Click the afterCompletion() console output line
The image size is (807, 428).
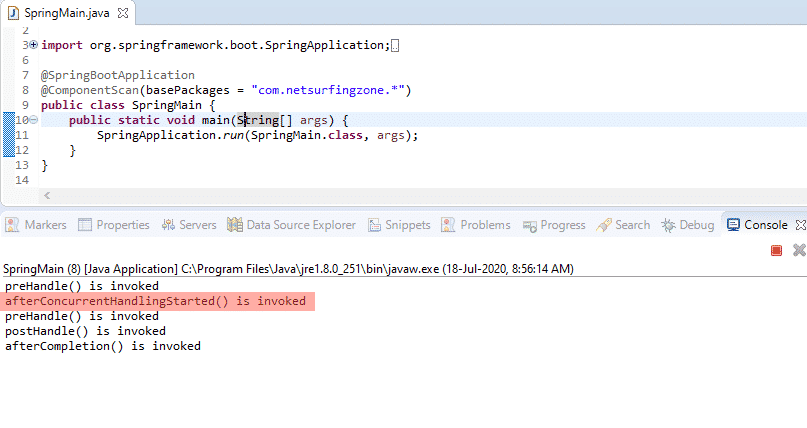coord(103,346)
